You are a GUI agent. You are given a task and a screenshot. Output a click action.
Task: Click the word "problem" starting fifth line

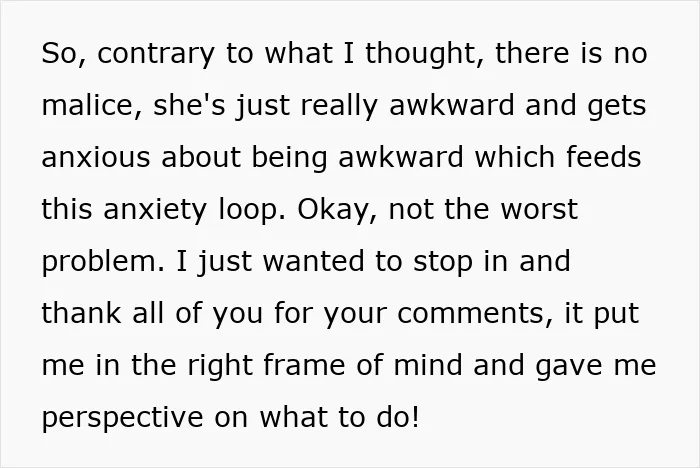99,262
